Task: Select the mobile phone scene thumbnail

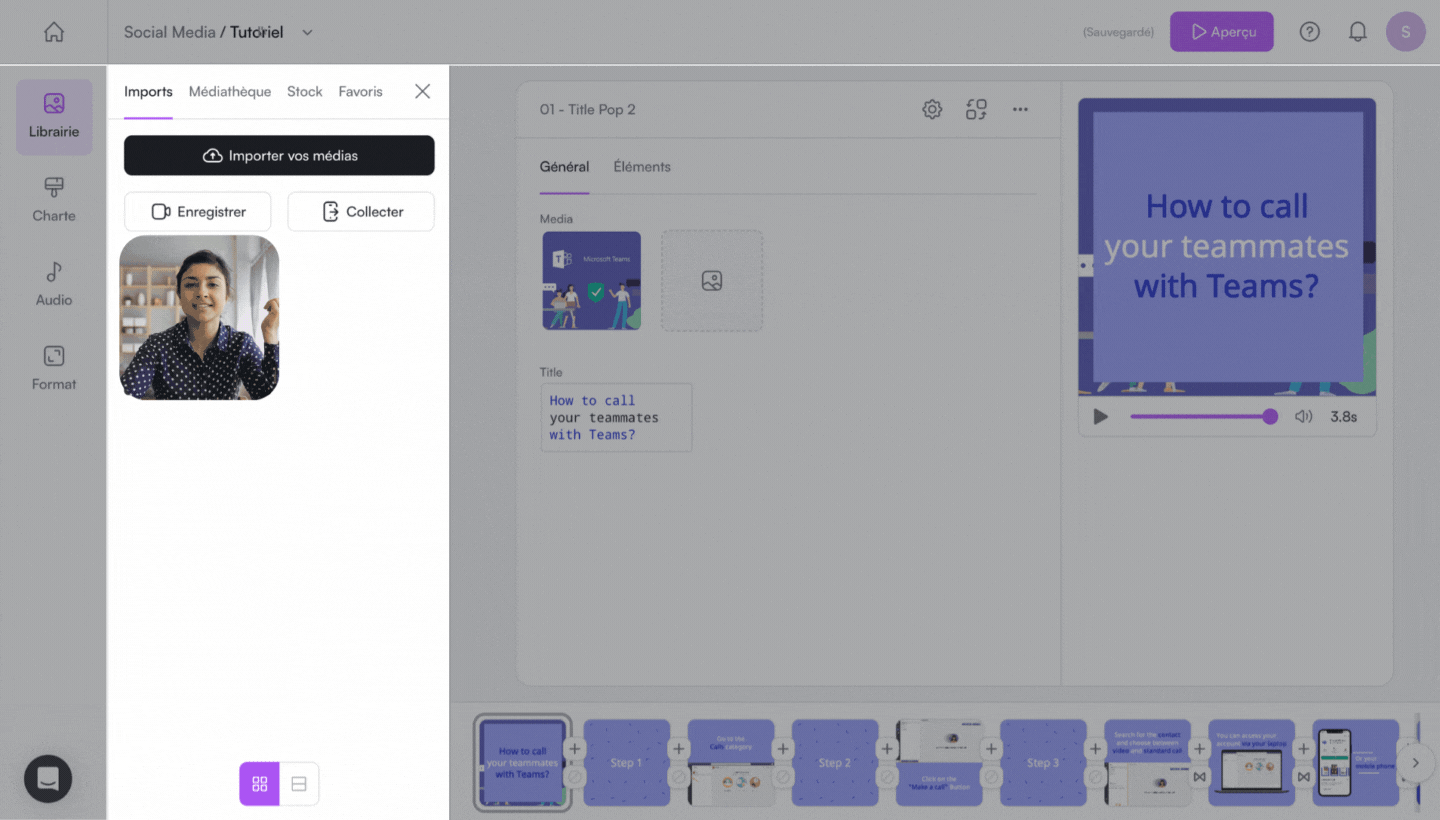Action: click(x=1355, y=762)
